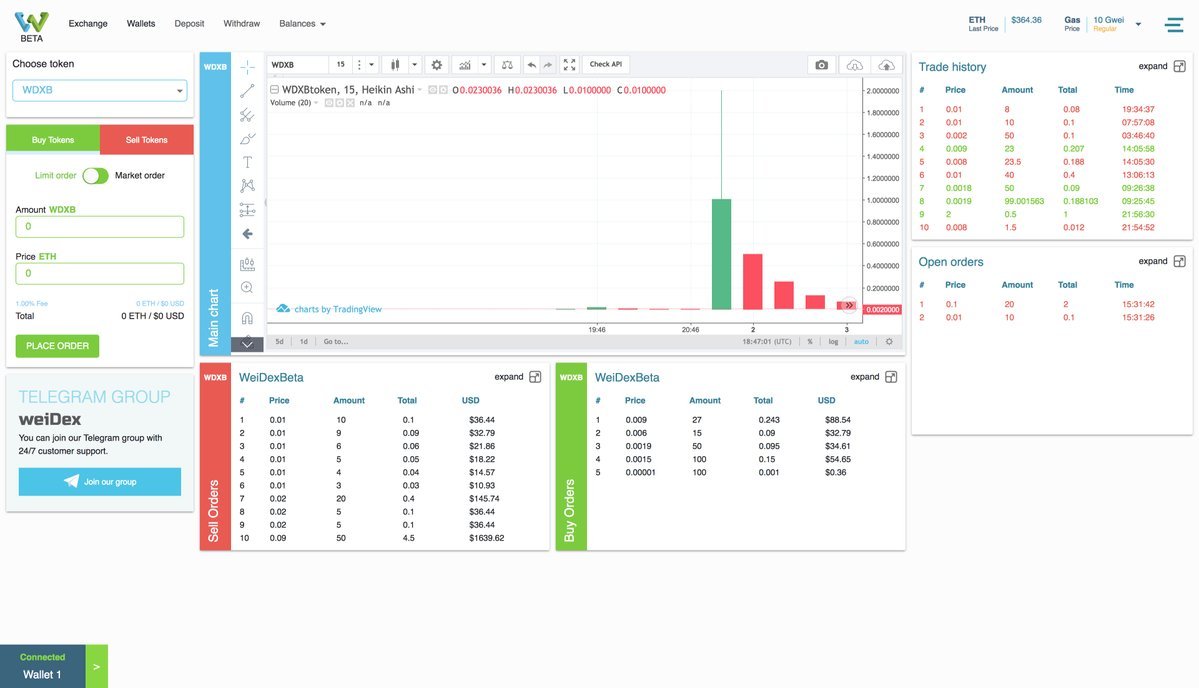Expand the Open orders panel

pos(1162,261)
